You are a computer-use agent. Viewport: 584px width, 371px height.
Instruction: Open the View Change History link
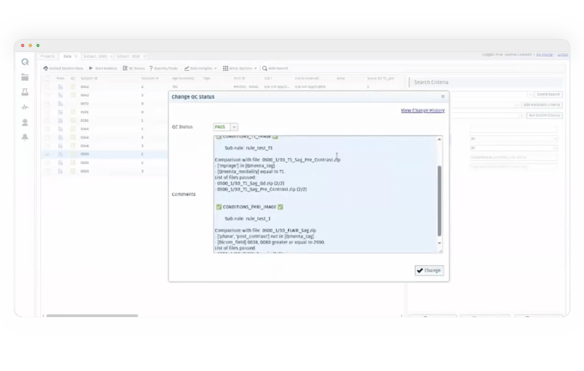pos(423,110)
